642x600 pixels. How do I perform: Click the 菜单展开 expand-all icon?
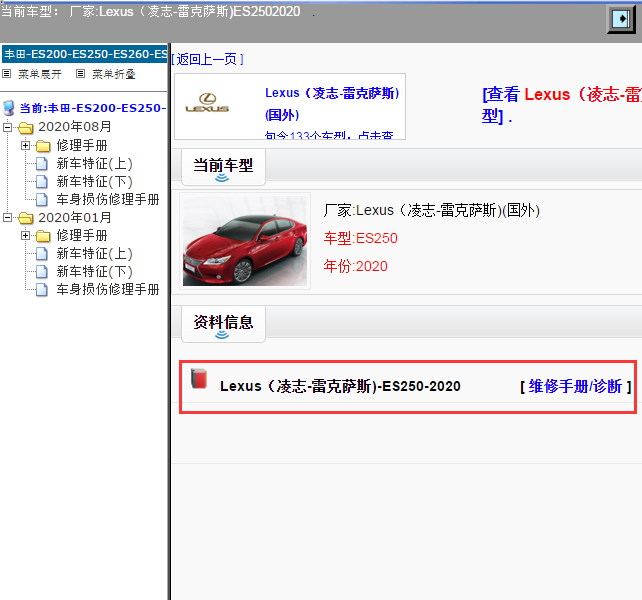click(x=7, y=74)
